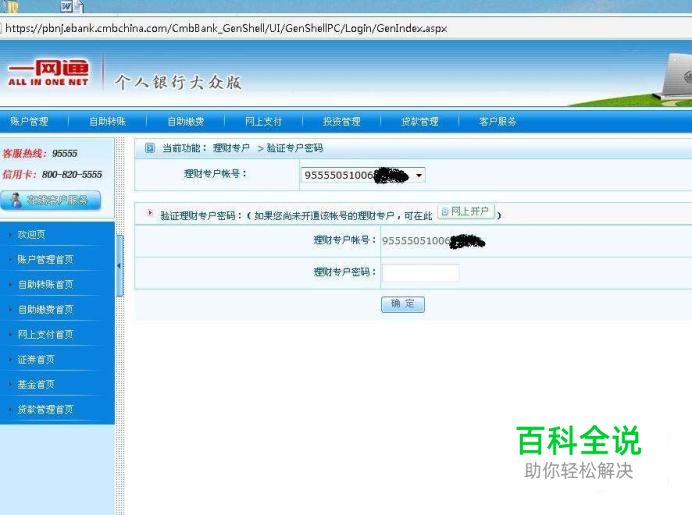692x515 pixels.
Task: Go to 欢迎页 in sidebar
Action: tap(31, 234)
